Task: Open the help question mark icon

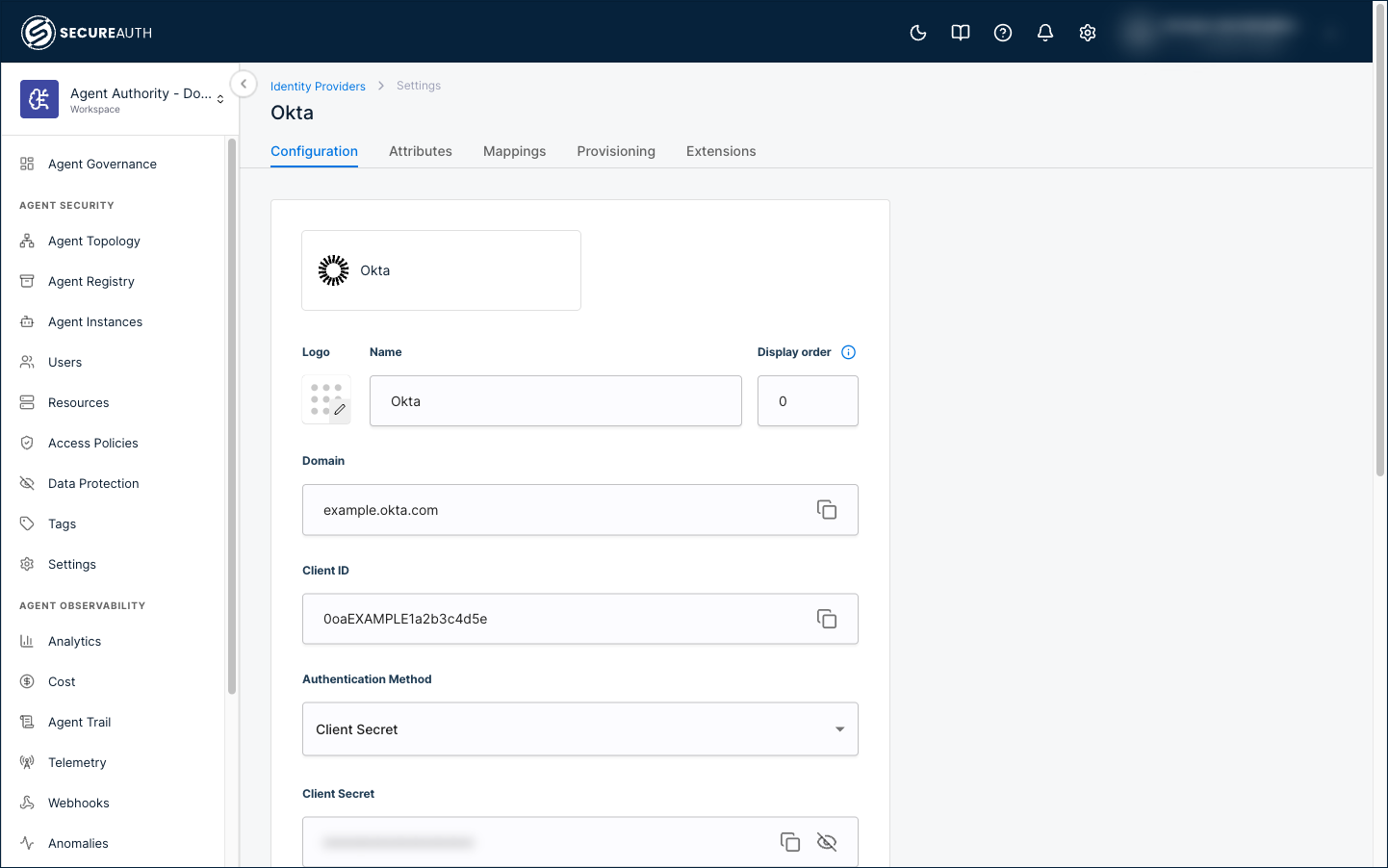Action: [1003, 33]
